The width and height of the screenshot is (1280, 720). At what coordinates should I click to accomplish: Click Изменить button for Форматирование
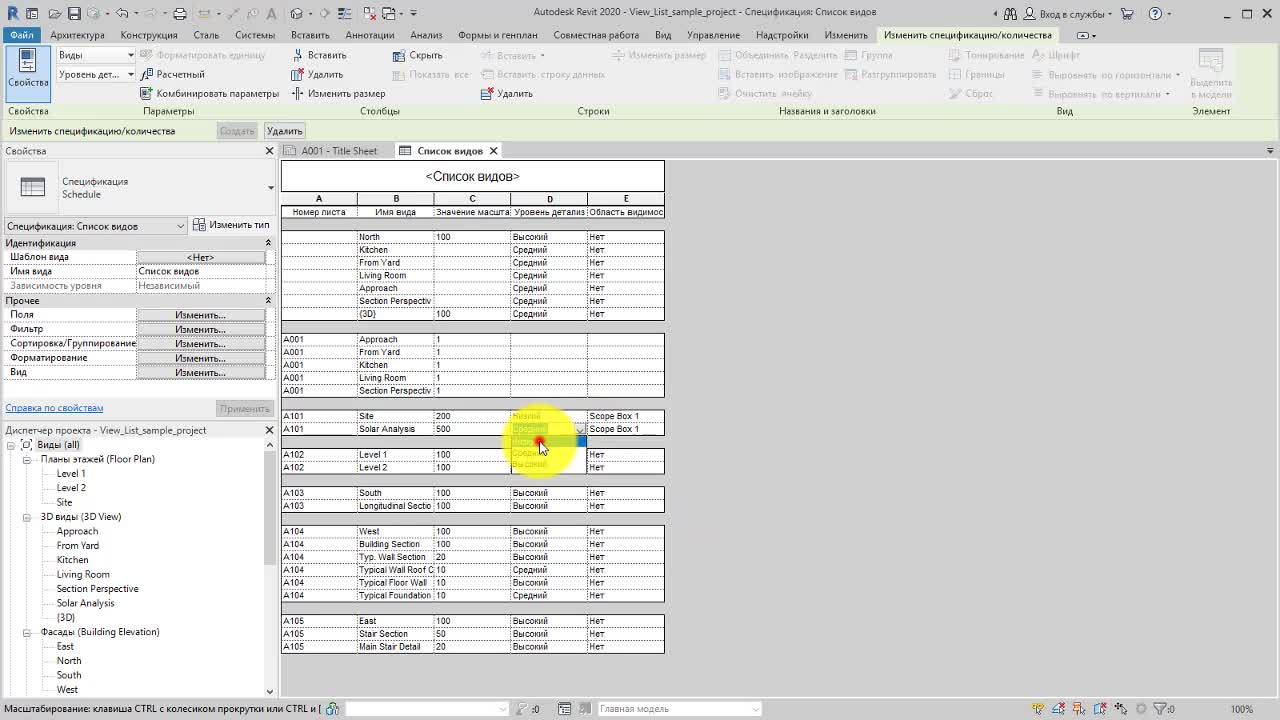[x=200, y=358]
